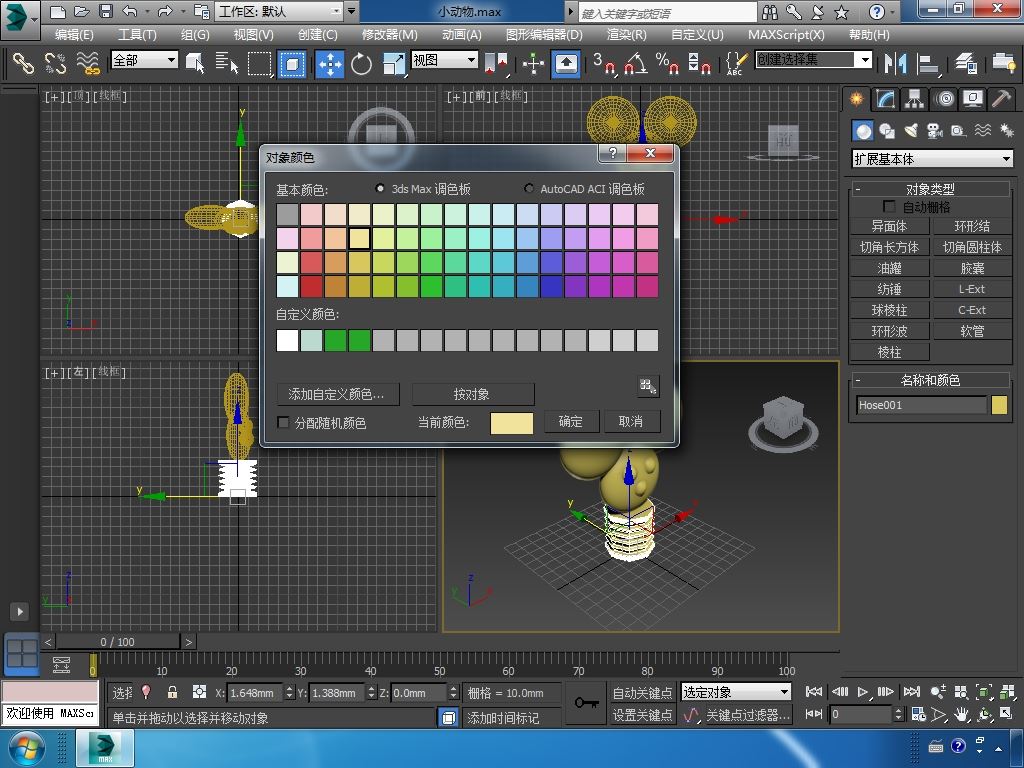1024x768 pixels.
Task: Click the 确定 button in color dialog
Action: (570, 421)
